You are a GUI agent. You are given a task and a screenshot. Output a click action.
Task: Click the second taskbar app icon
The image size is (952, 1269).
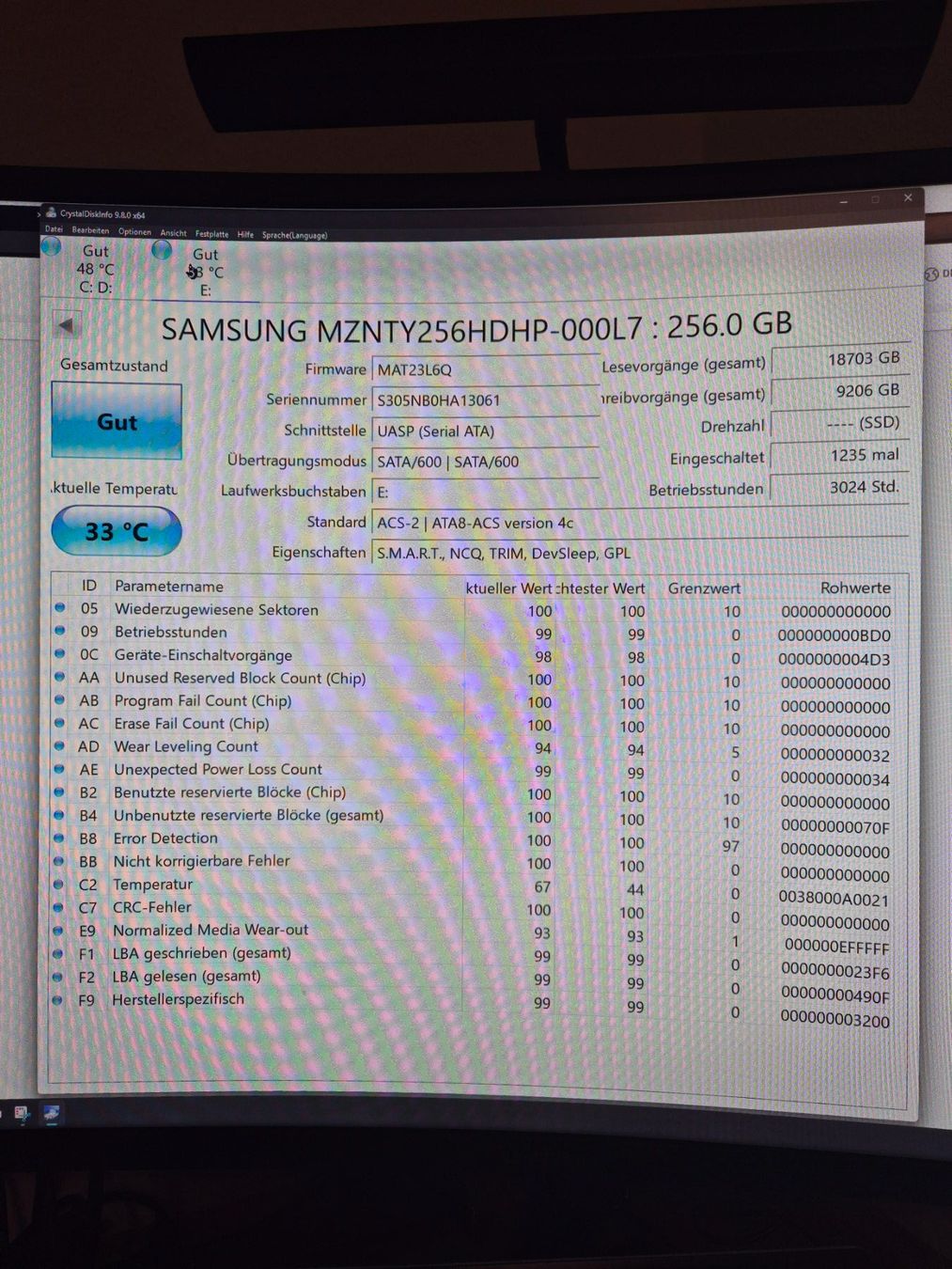(x=52, y=1114)
